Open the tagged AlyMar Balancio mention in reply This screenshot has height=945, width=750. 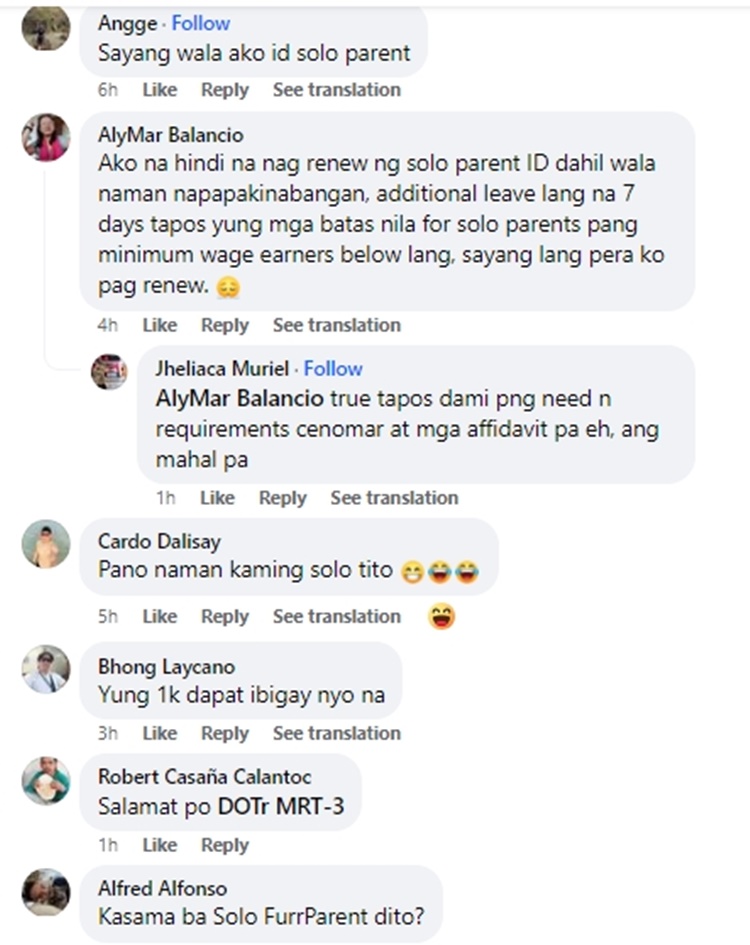(x=239, y=399)
